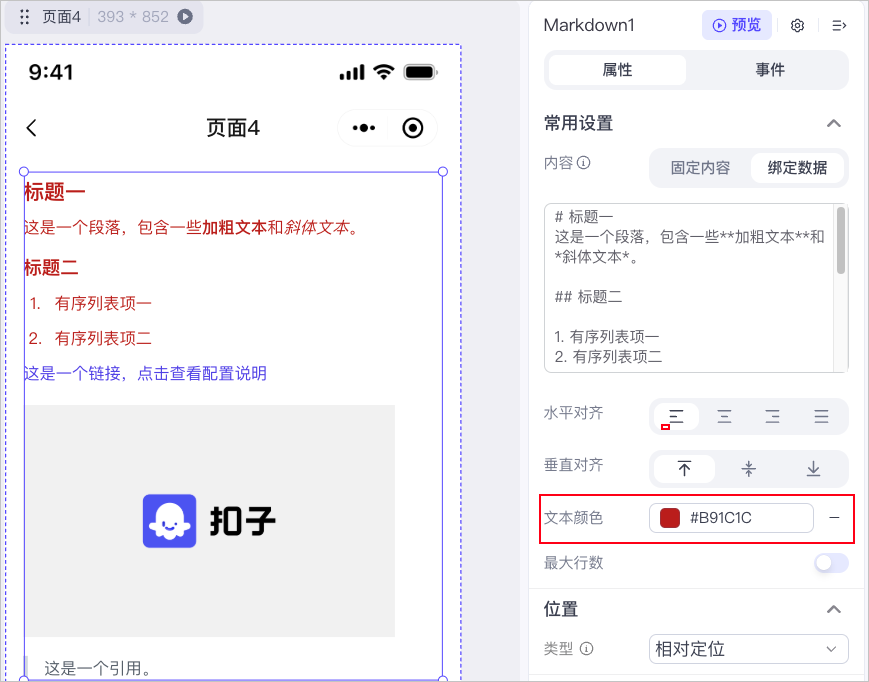The image size is (869, 682).
Task: Click the 393 * 852 canvas size label
Action: click(133, 17)
